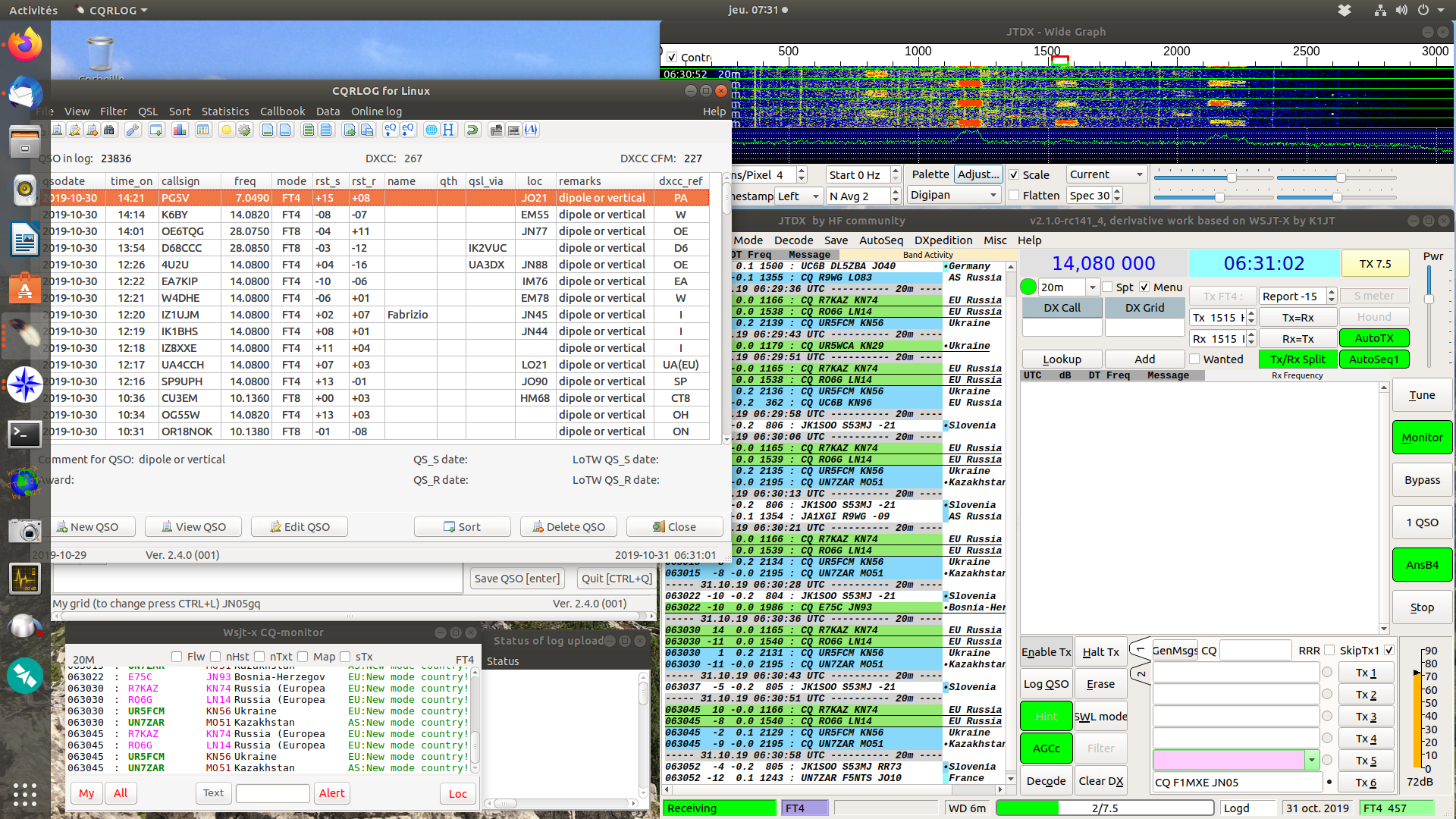
Task: Toggle the Flatten checkbox in Wide Graph
Action: [1014, 195]
